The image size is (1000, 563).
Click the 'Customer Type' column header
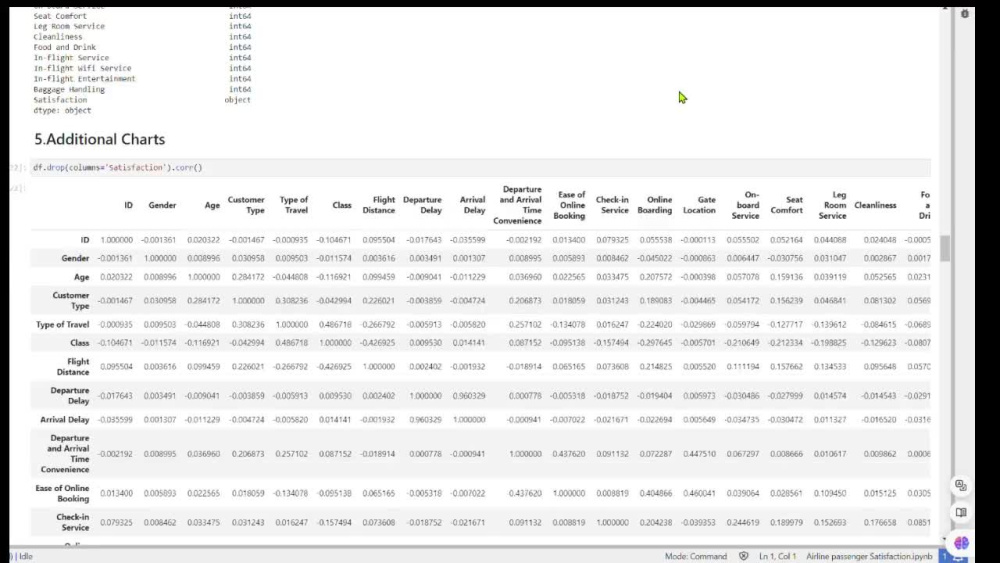click(x=246, y=205)
